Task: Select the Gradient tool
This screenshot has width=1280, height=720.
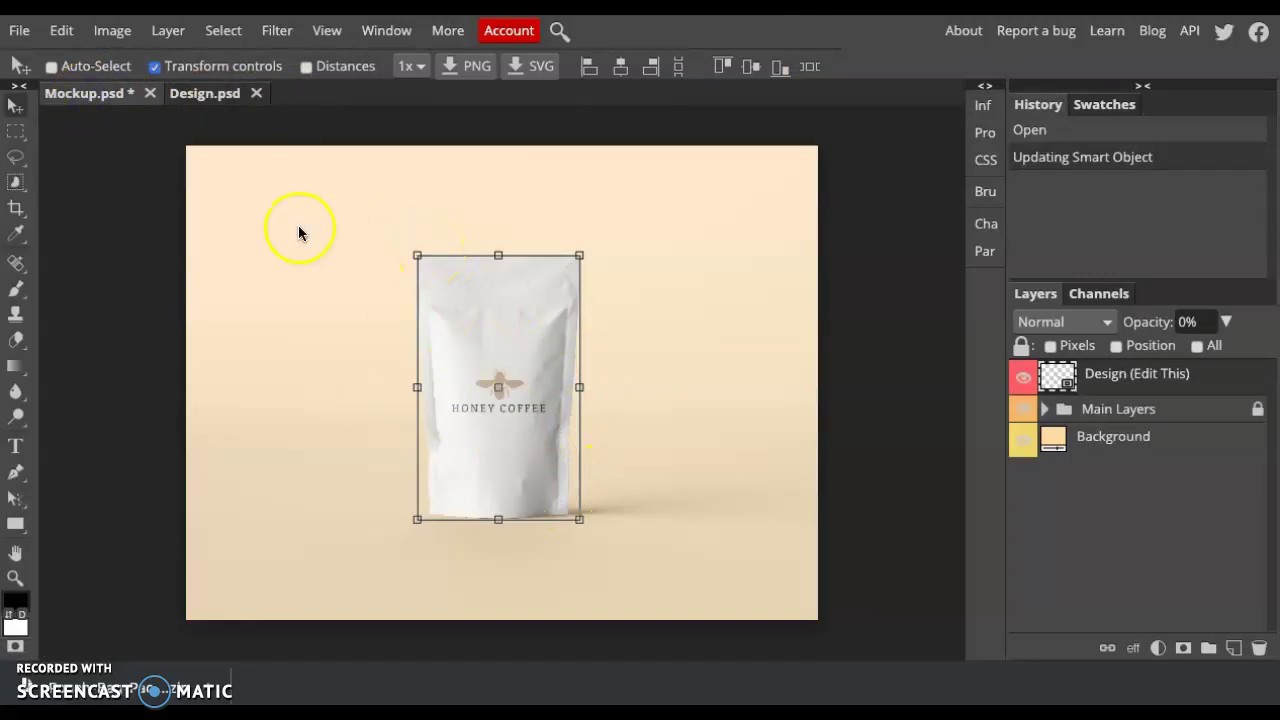Action: coord(15,367)
